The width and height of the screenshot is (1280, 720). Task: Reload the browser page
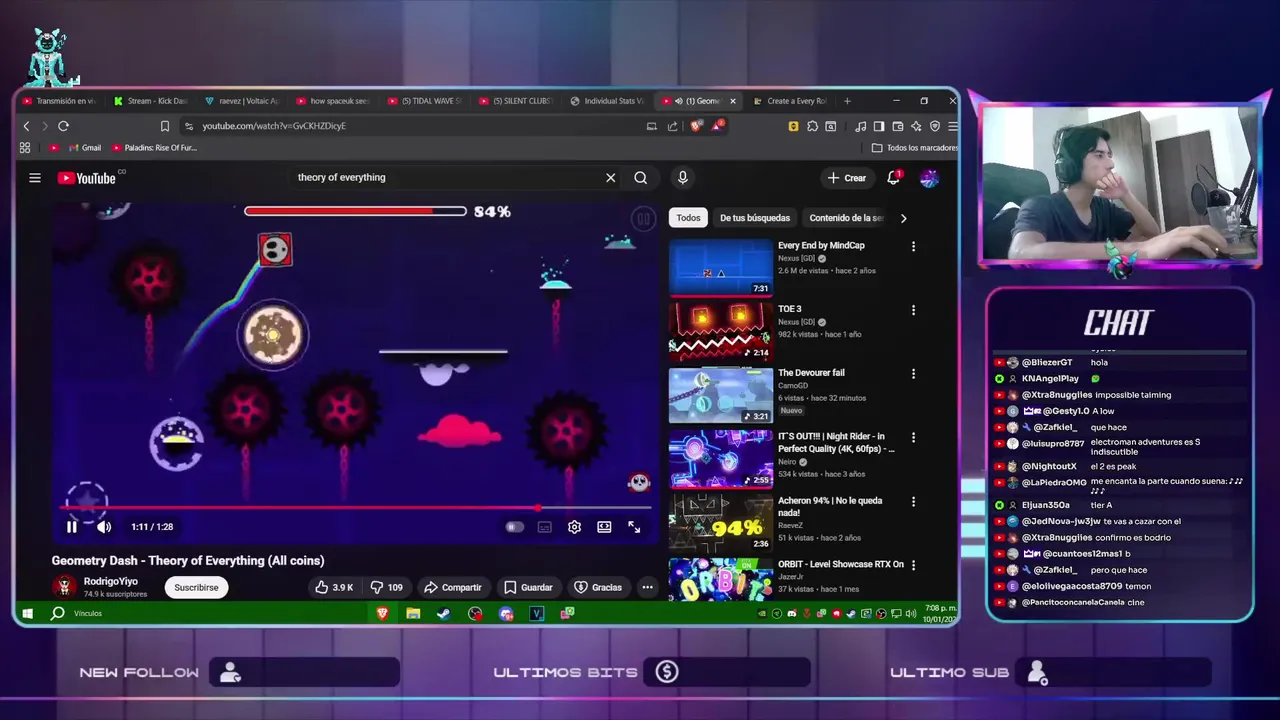[x=63, y=126]
